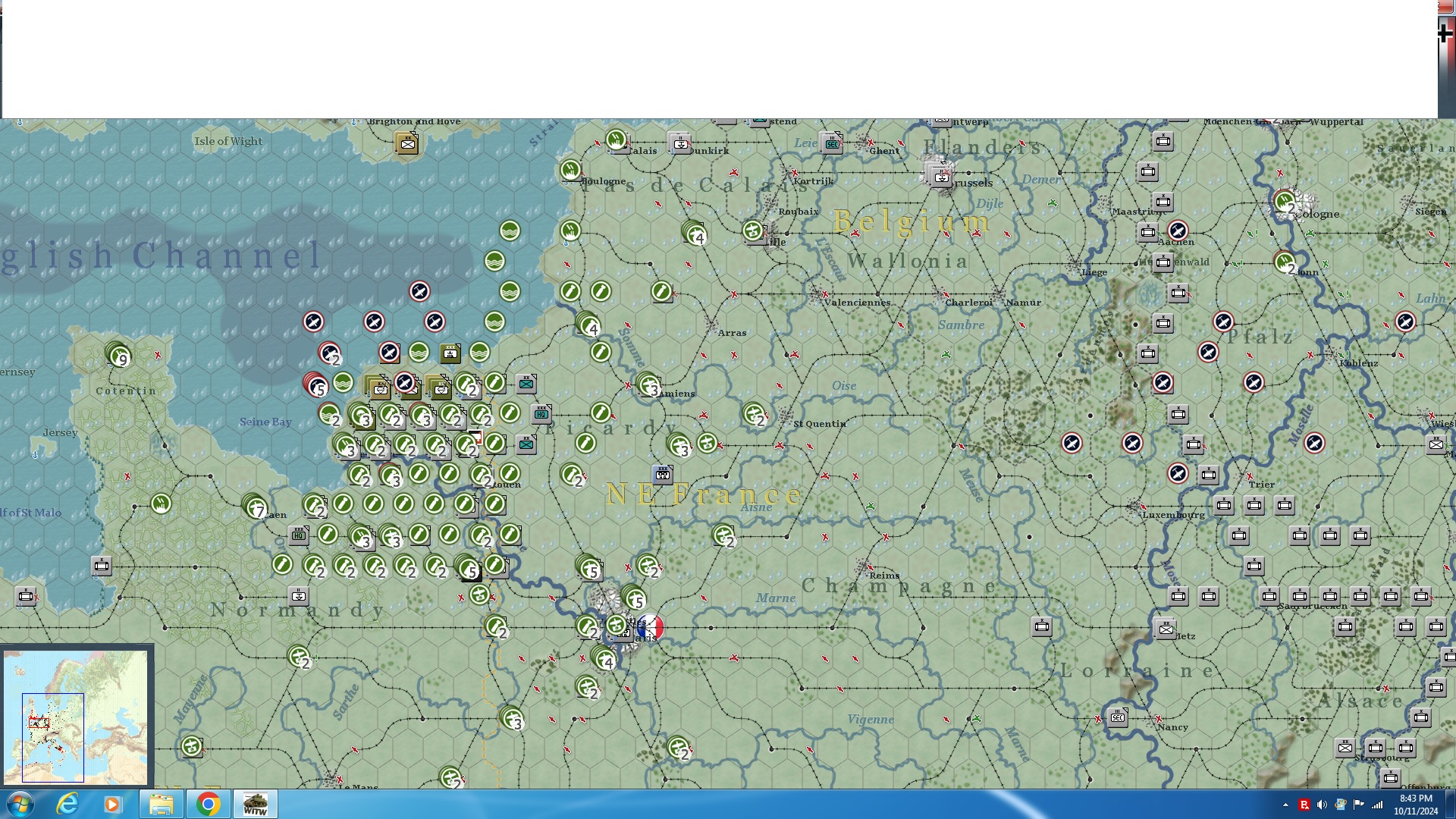Select the stack marked 9 on Cotentin
1456x819 pixels.
tap(118, 354)
